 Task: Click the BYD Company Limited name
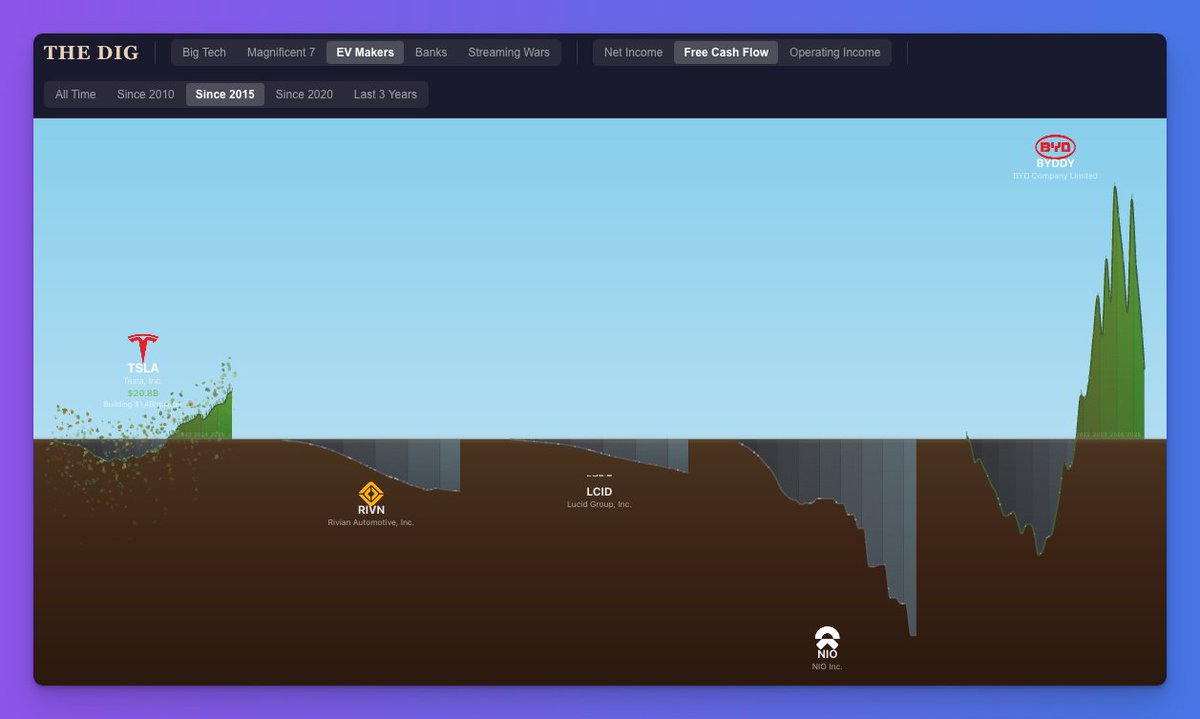pos(1055,176)
